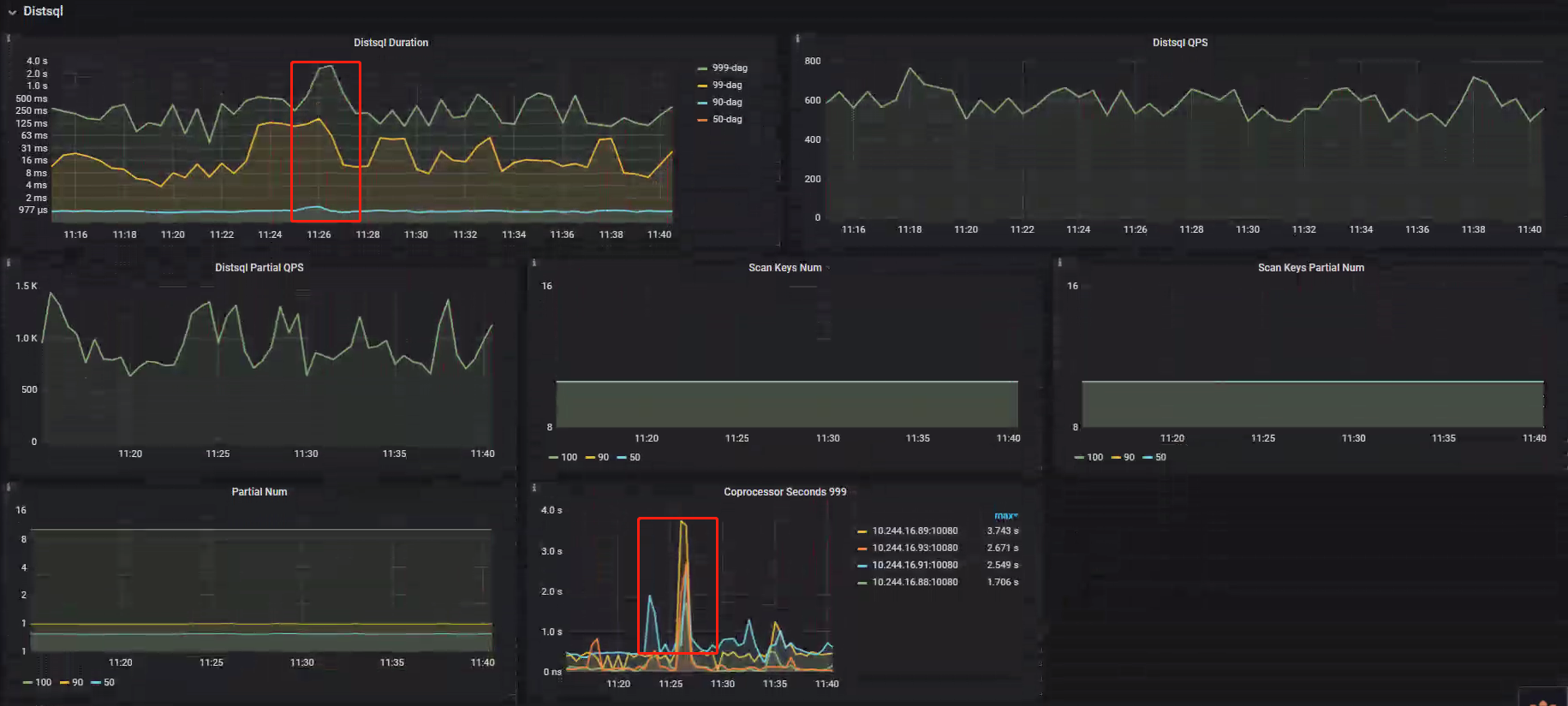Image resolution: width=1568 pixels, height=706 pixels.
Task: Click the 1.5 K label on Partial QPS axis
Action: click(27, 286)
